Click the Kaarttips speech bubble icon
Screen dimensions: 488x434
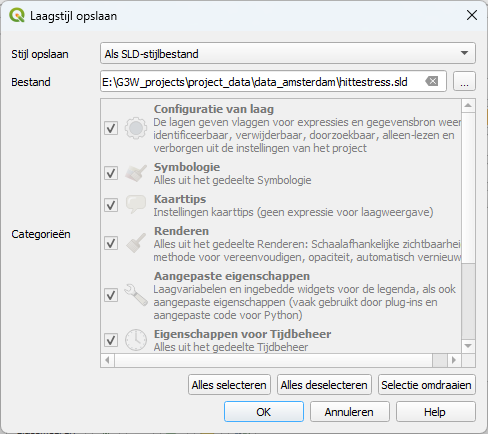pyautogui.click(x=136, y=204)
